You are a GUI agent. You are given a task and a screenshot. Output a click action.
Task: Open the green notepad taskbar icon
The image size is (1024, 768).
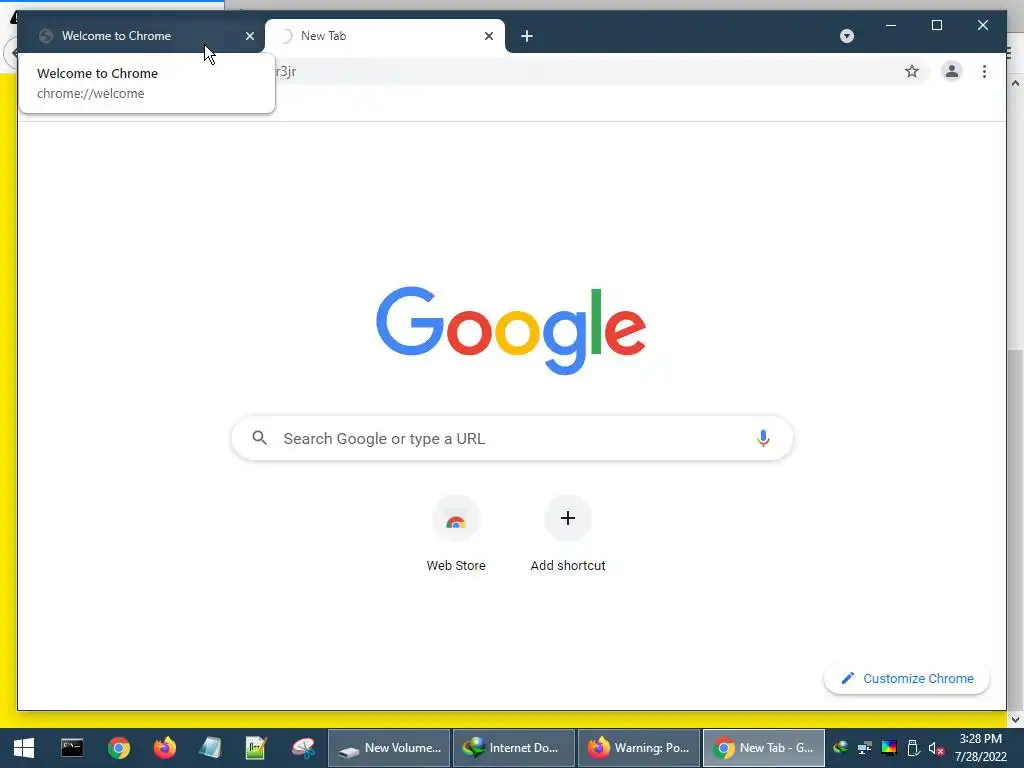pos(256,748)
